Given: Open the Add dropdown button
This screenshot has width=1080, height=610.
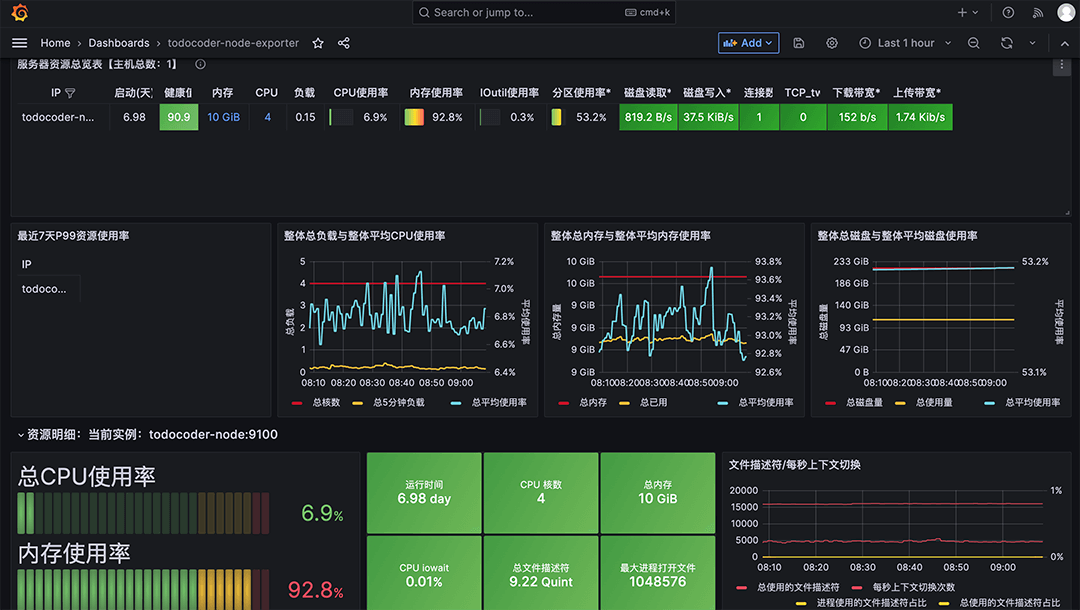Looking at the screenshot, I should (748, 43).
